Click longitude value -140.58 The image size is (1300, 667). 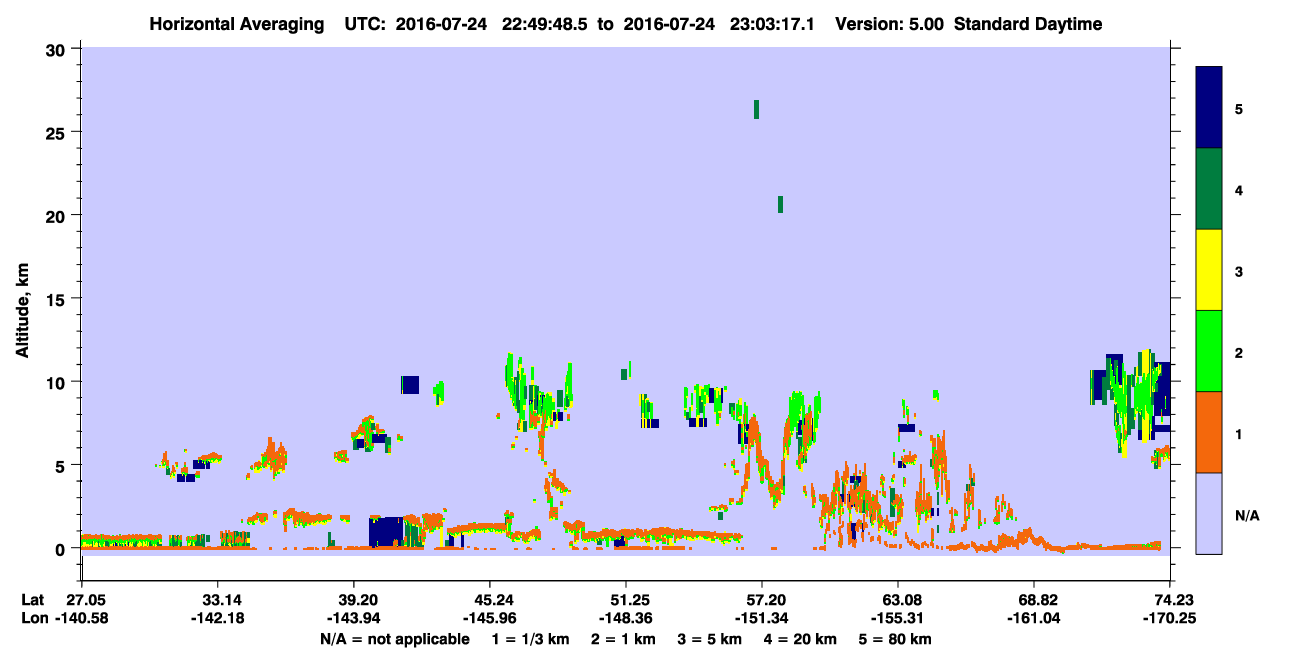(82, 618)
